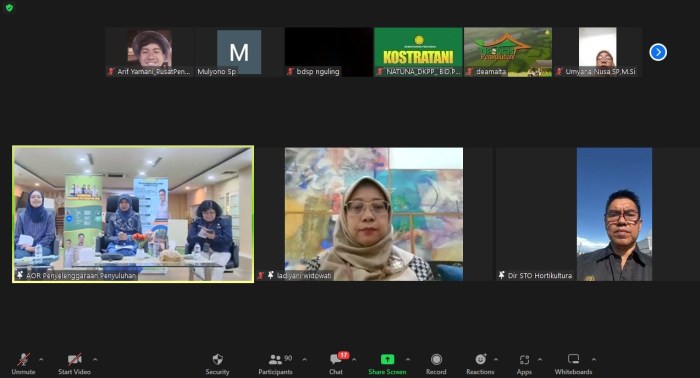
Task: Click muted mic icon on deamalta label
Action: (469, 71)
